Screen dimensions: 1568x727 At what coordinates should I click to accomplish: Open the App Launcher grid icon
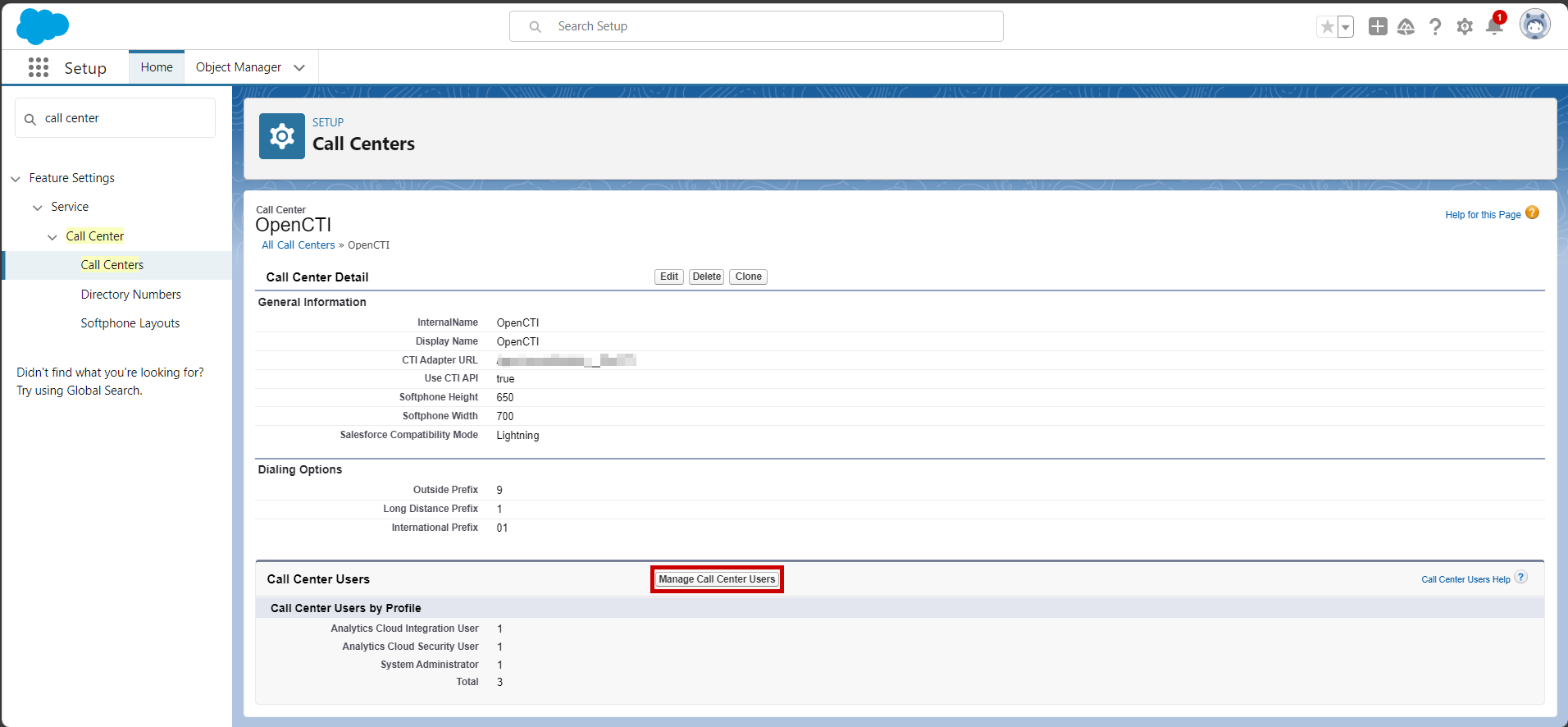coord(38,67)
